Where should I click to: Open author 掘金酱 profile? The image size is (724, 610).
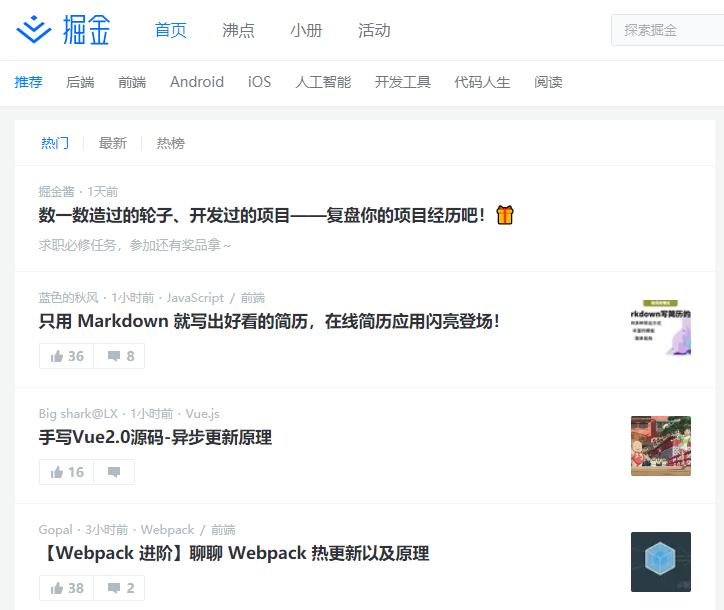[56, 192]
